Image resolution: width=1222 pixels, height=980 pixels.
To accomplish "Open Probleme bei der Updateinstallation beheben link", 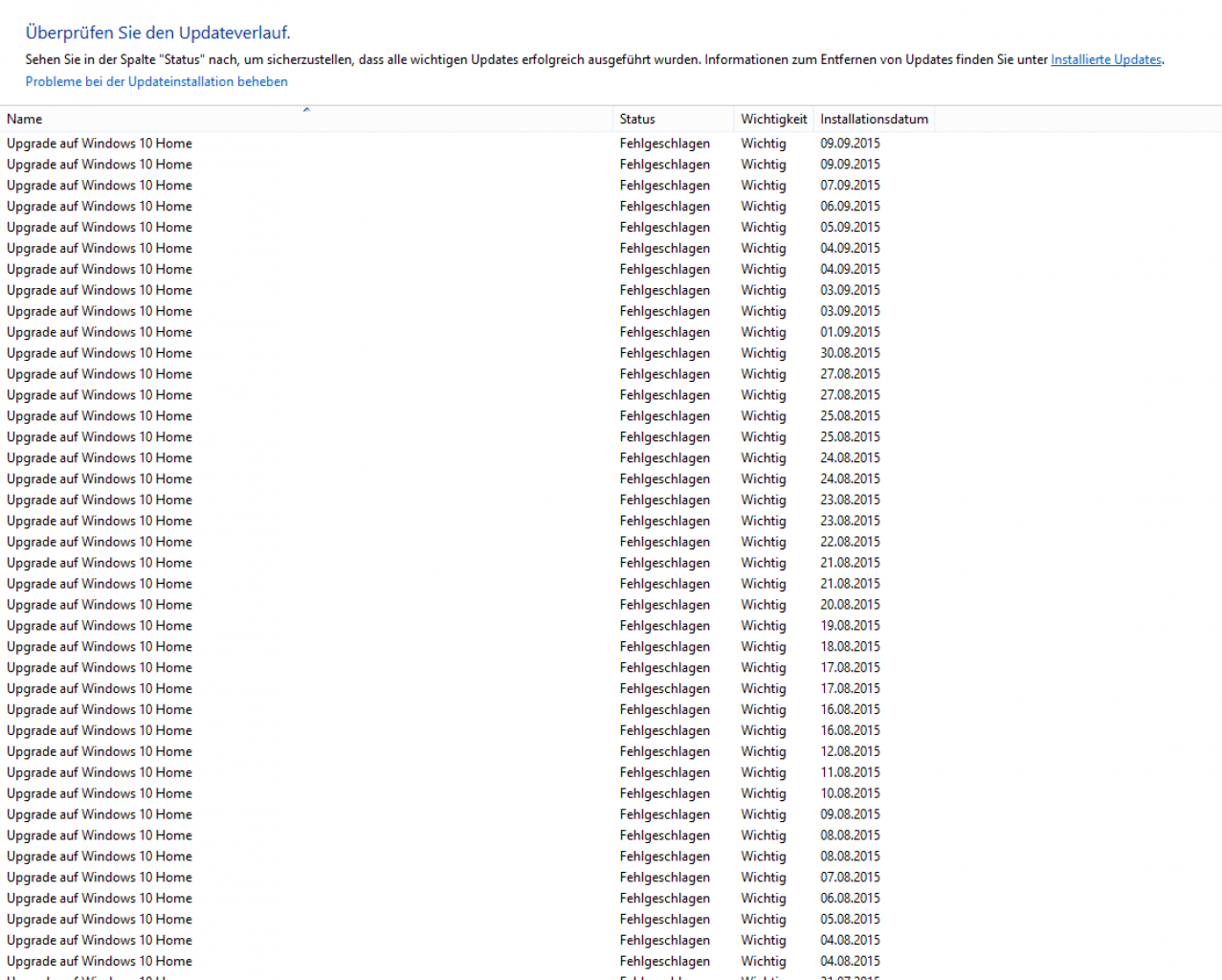I will [156, 81].
